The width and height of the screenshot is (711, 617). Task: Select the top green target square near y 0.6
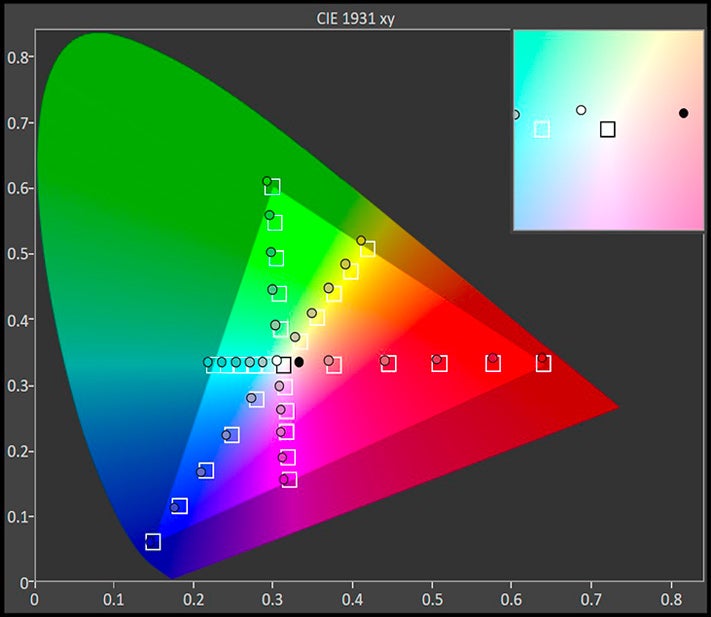[x=273, y=187]
